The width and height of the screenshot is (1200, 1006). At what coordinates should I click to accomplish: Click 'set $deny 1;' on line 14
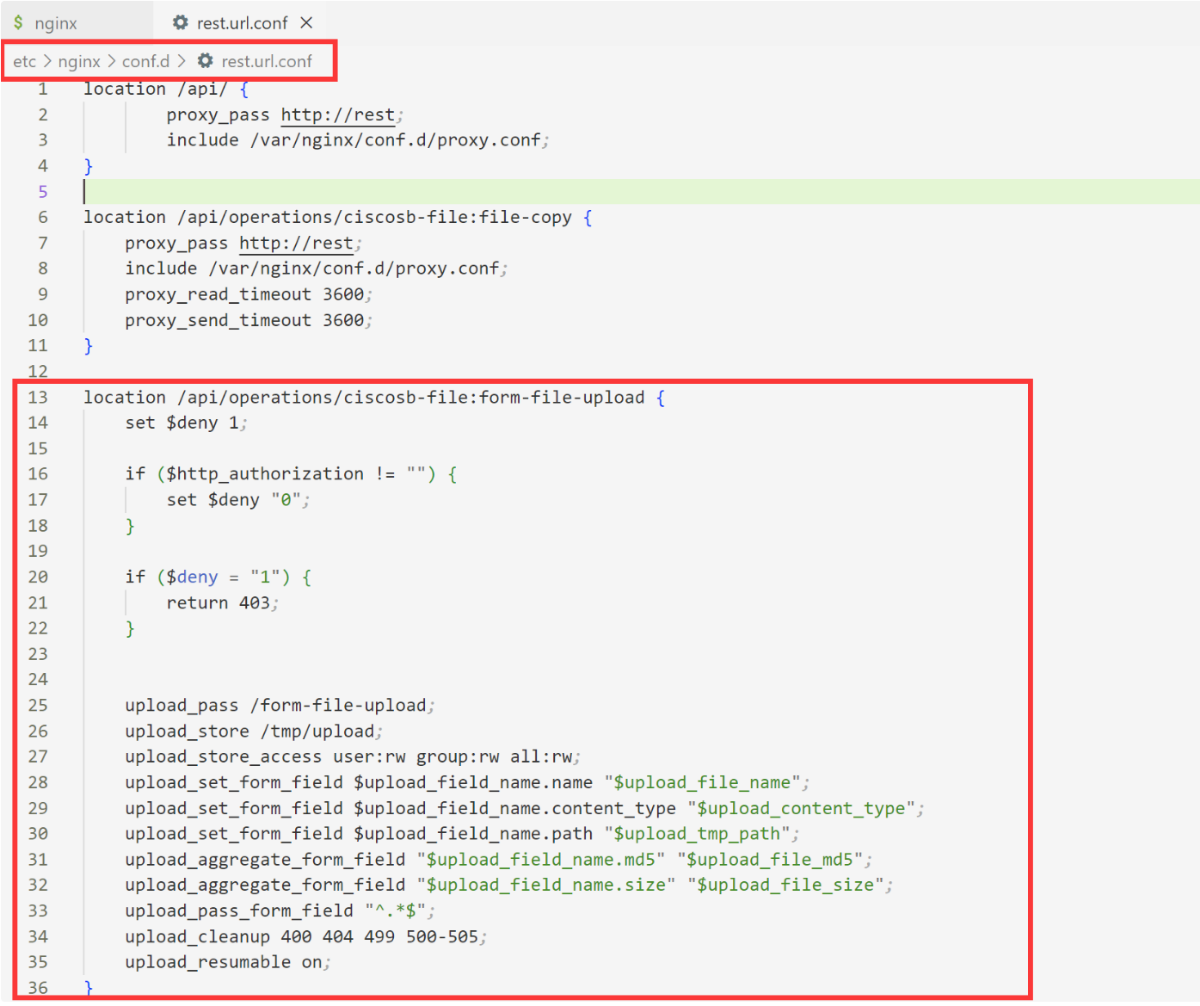click(186, 423)
